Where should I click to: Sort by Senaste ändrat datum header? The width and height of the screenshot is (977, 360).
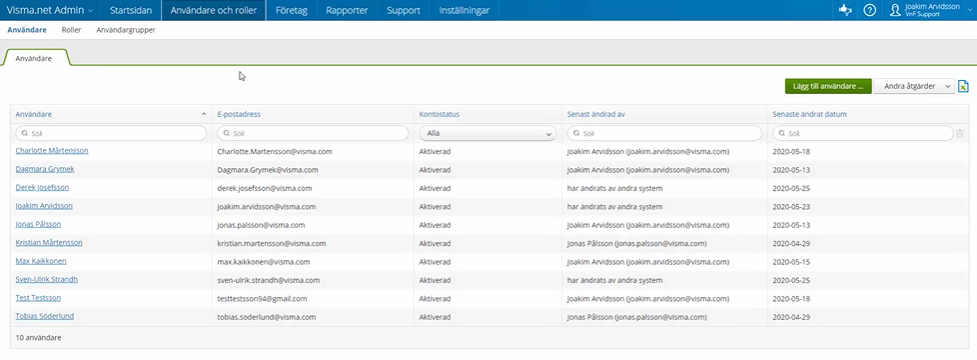coord(809,115)
